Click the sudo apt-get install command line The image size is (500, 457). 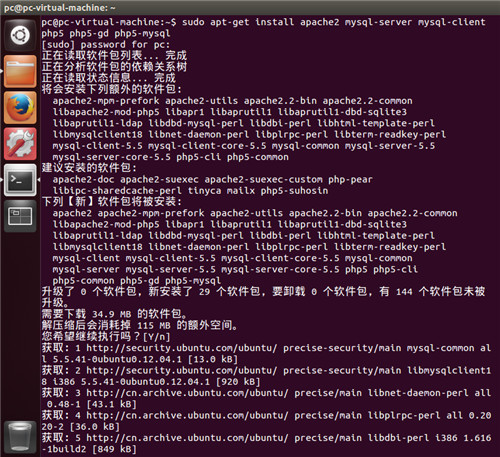(263, 28)
